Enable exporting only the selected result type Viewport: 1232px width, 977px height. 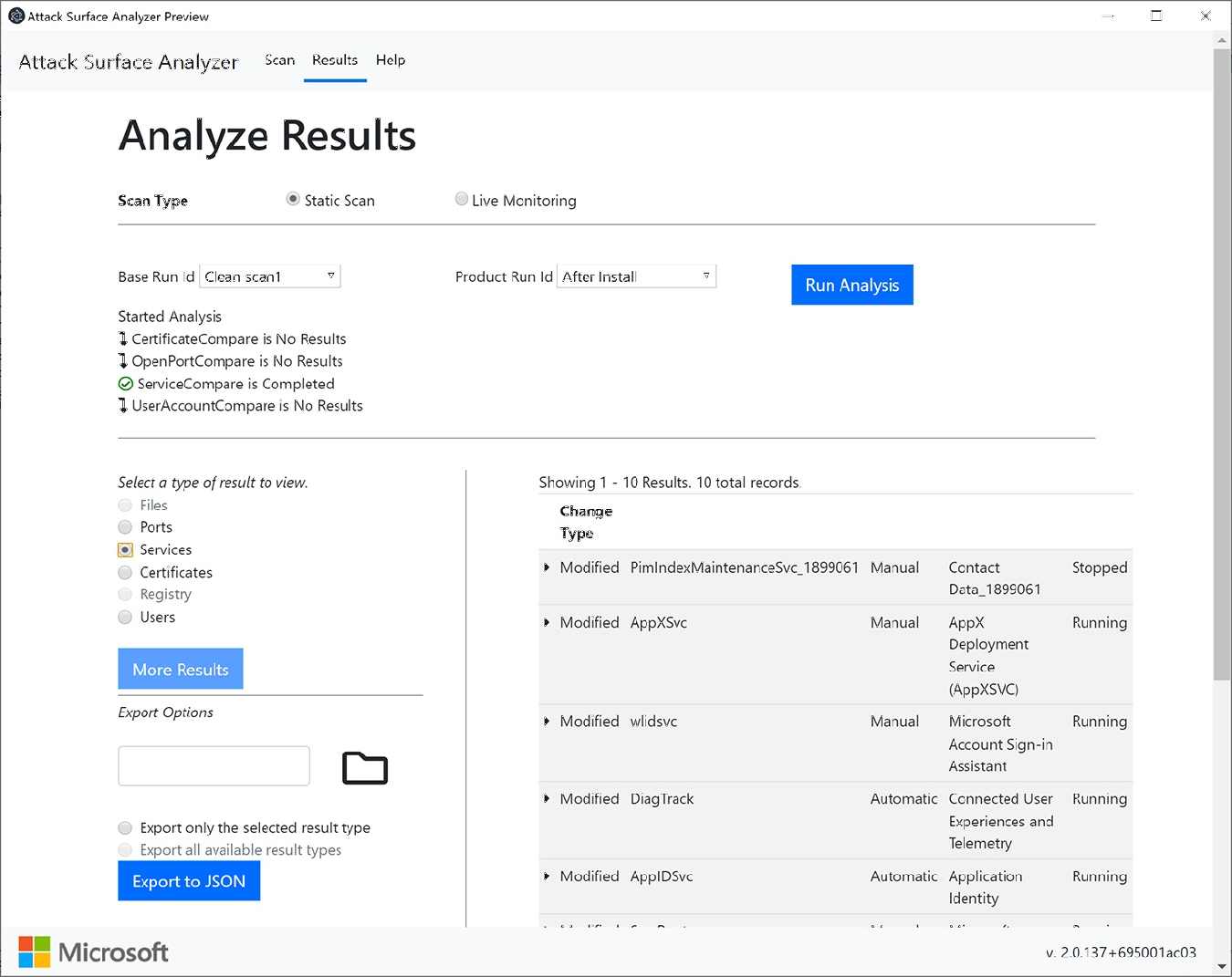pos(124,827)
